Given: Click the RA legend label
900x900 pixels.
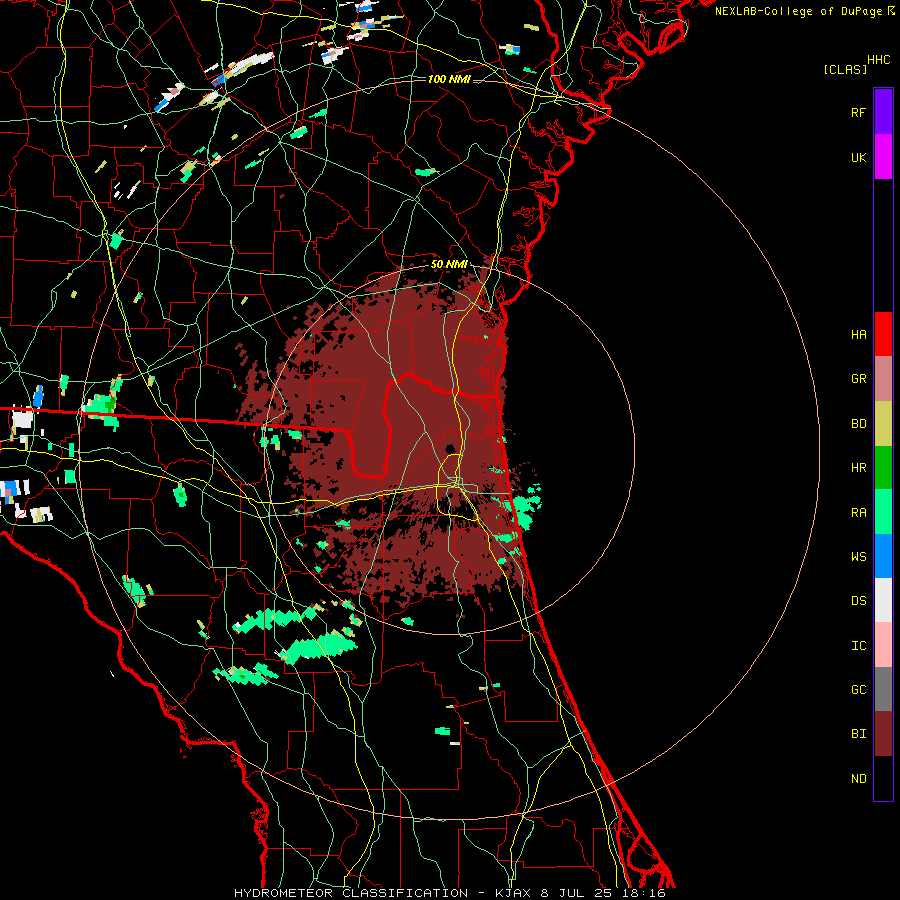Looking at the screenshot, I should 859,513.
